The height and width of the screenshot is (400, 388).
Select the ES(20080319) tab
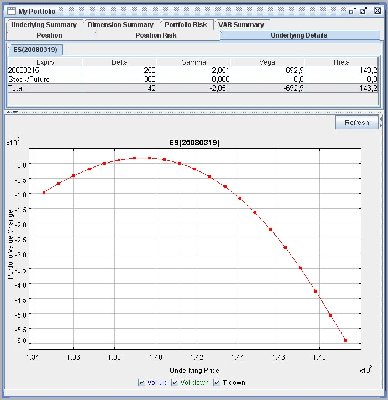tap(35, 50)
